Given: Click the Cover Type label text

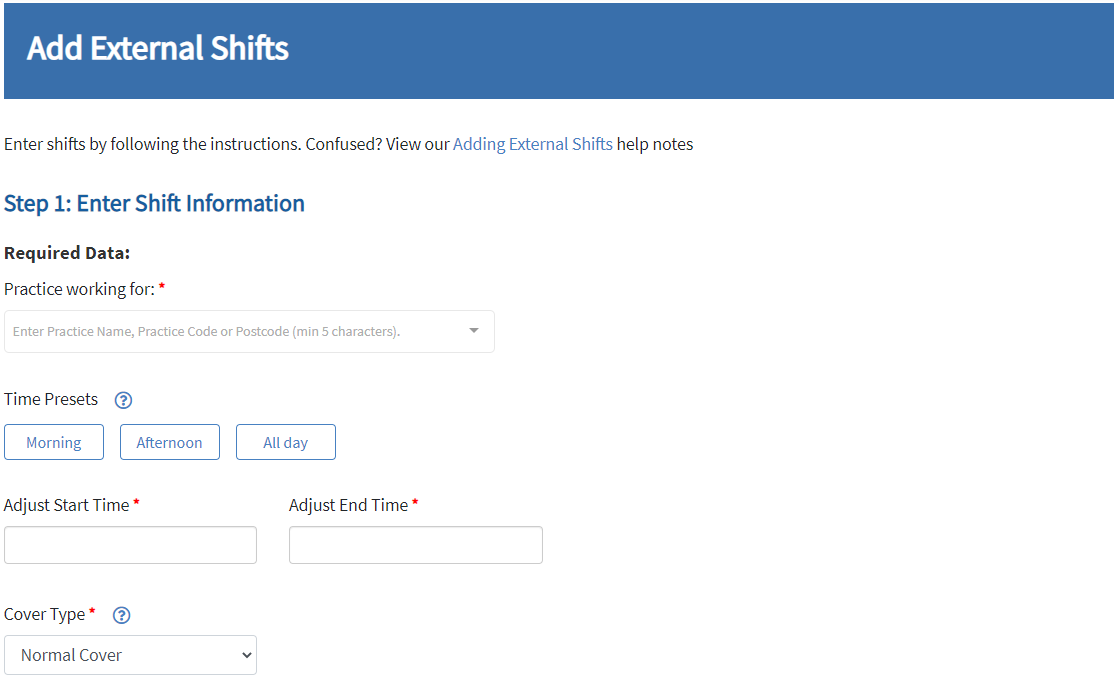Looking at the screenshot, I should tap(44, 615).
